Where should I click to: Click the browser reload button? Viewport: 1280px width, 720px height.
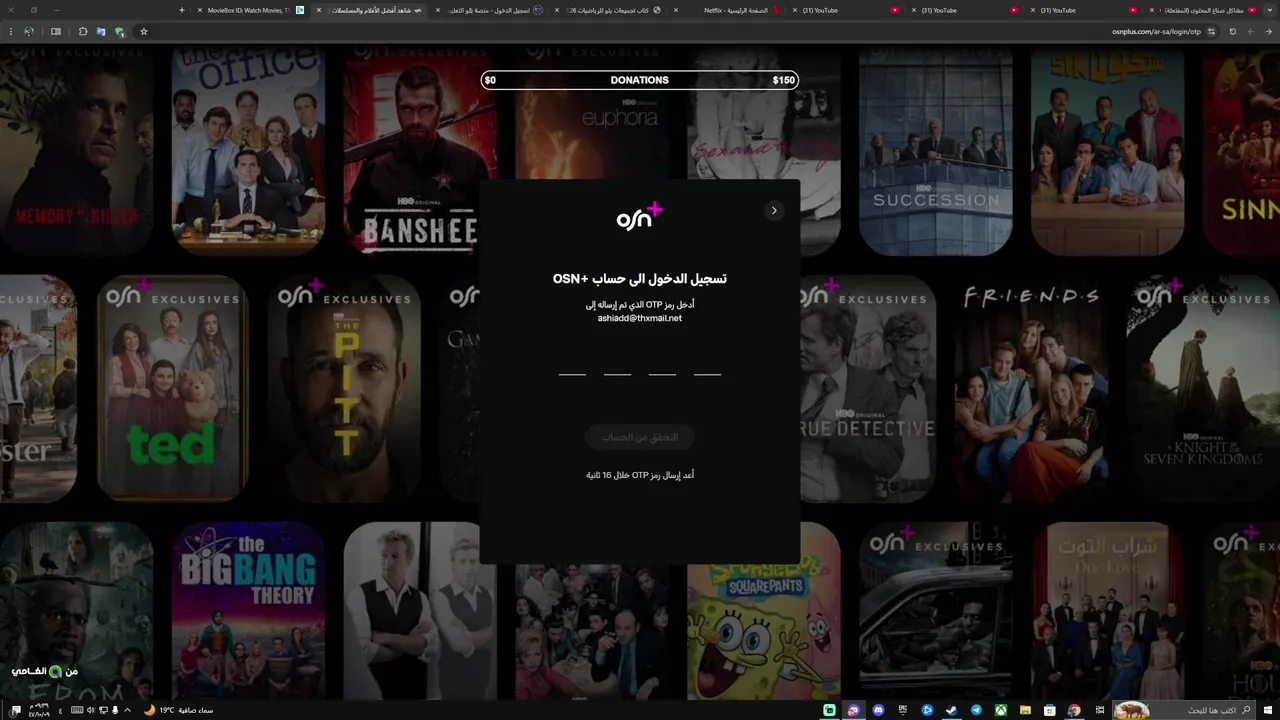pyautogui.click(x=1232, y=31)
